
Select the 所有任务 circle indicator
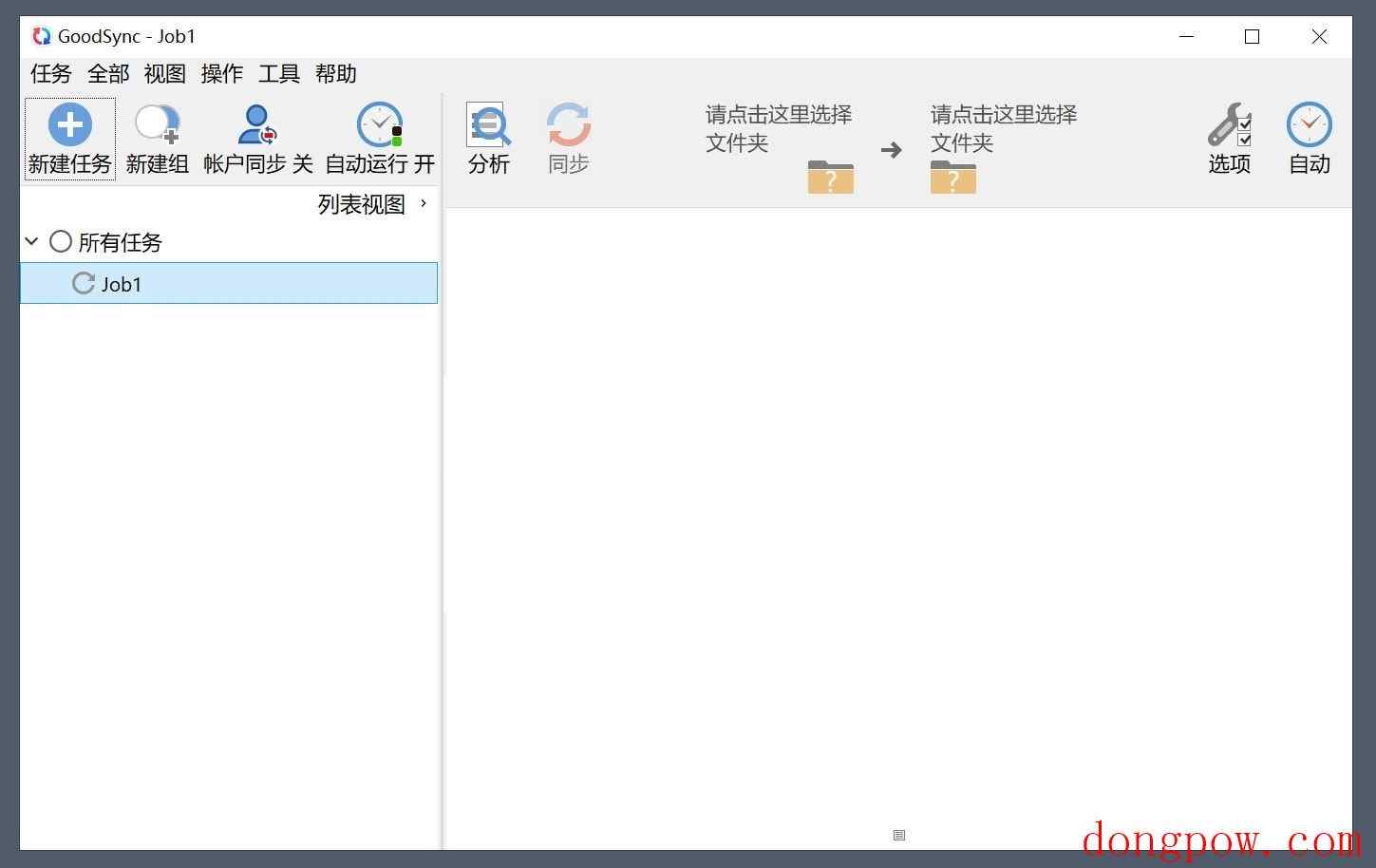(61, 241)
